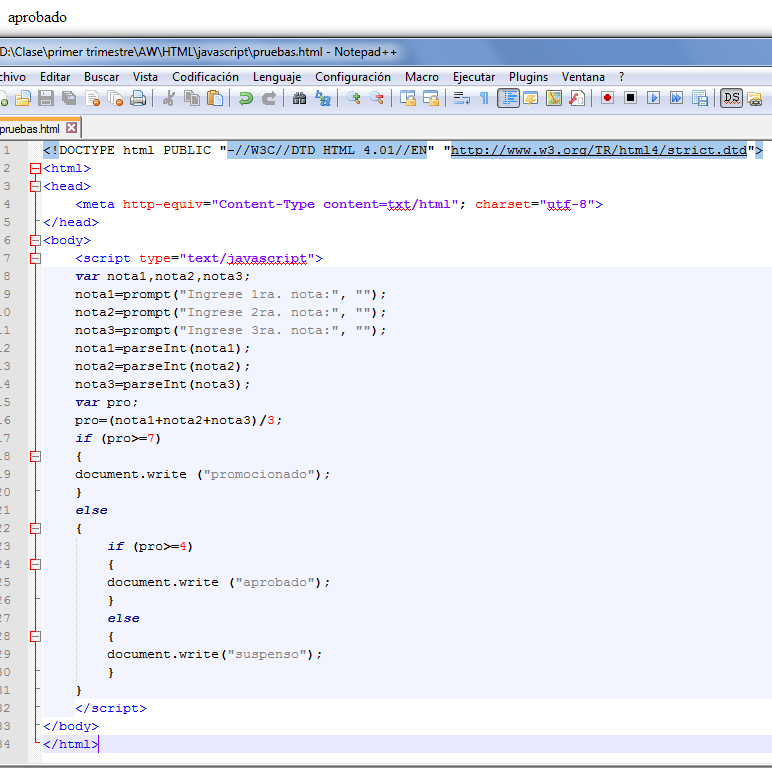Click the Save All toolbar icon
This screenshot has height=768, width=772.
(69, 98)
